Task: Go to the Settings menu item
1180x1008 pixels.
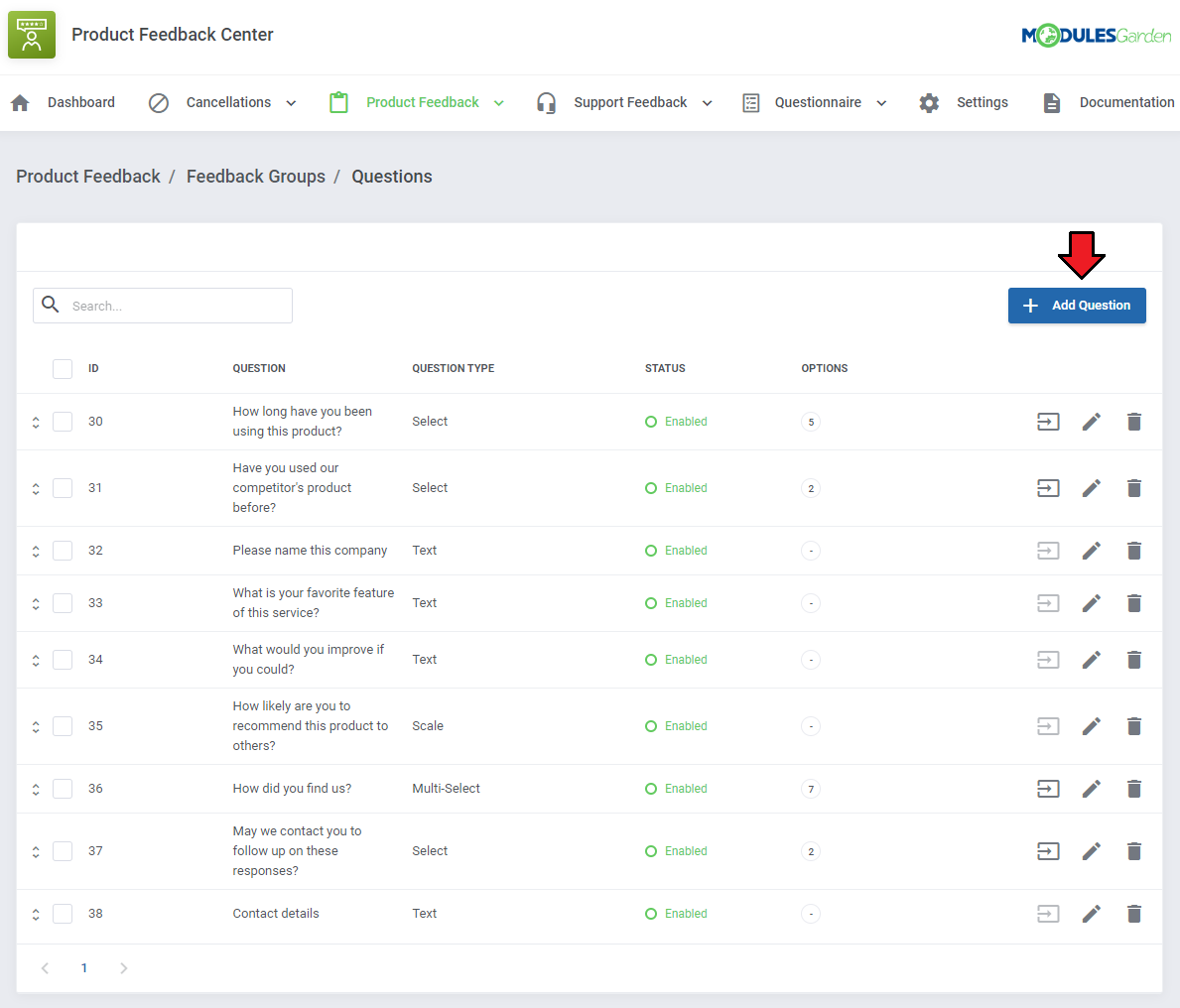Action: pos(983,102)
